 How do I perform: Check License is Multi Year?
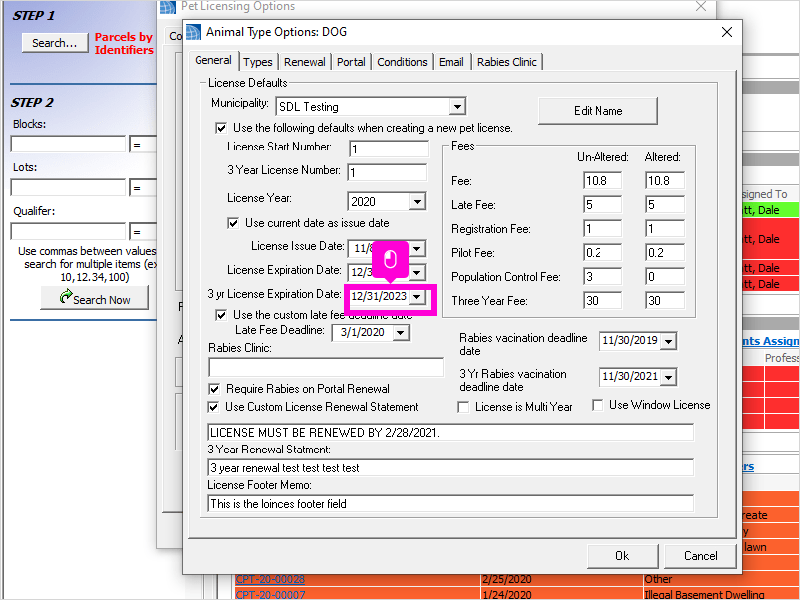tap(463, 407)
